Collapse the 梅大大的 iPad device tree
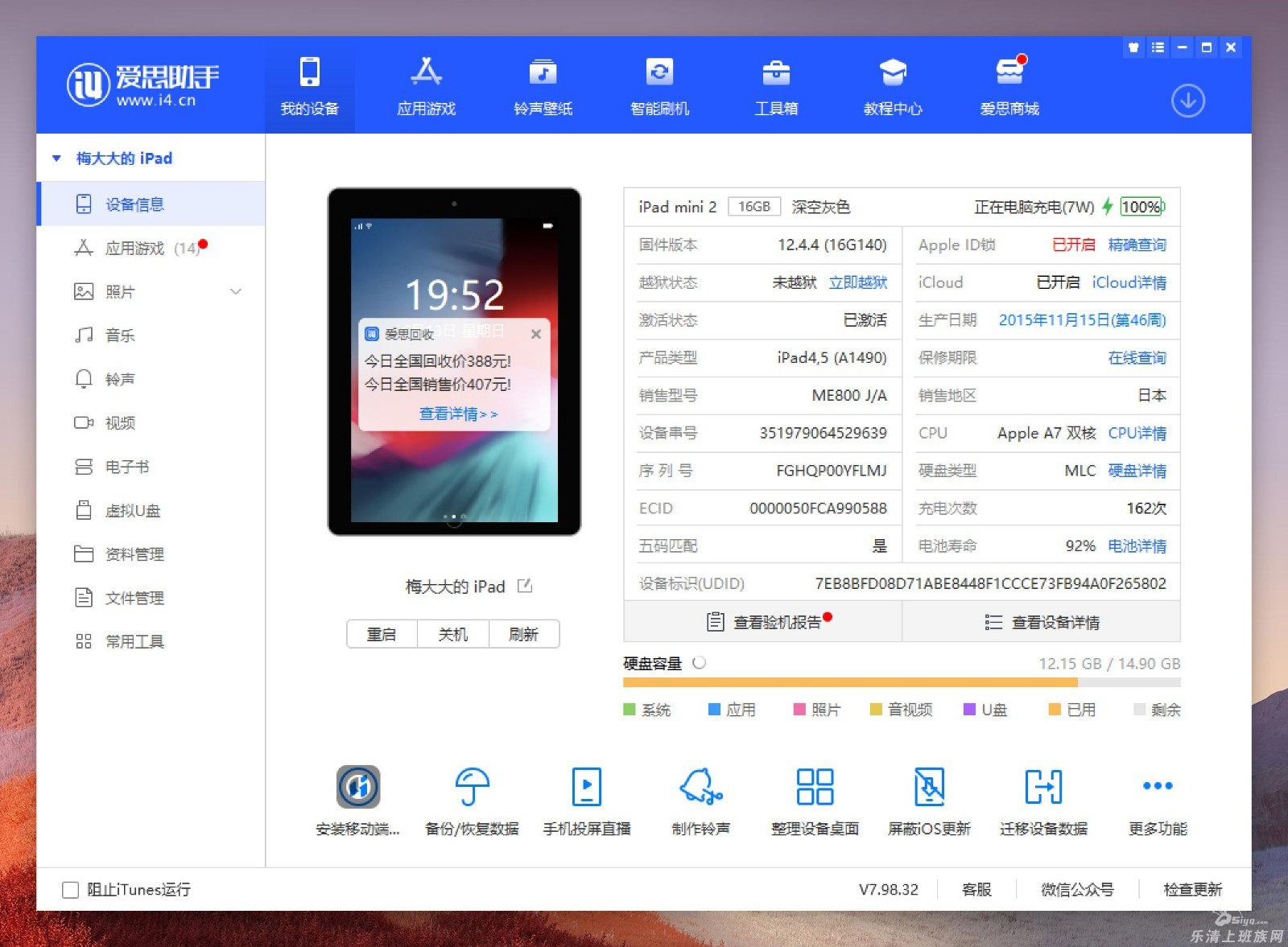 click(x=56, y=159)
